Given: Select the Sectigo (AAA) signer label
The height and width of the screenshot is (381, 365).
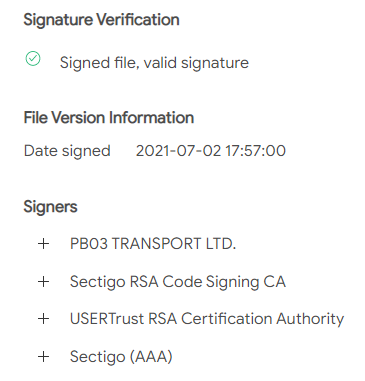Looking at the screenshot, I should (x=121, y=357).
